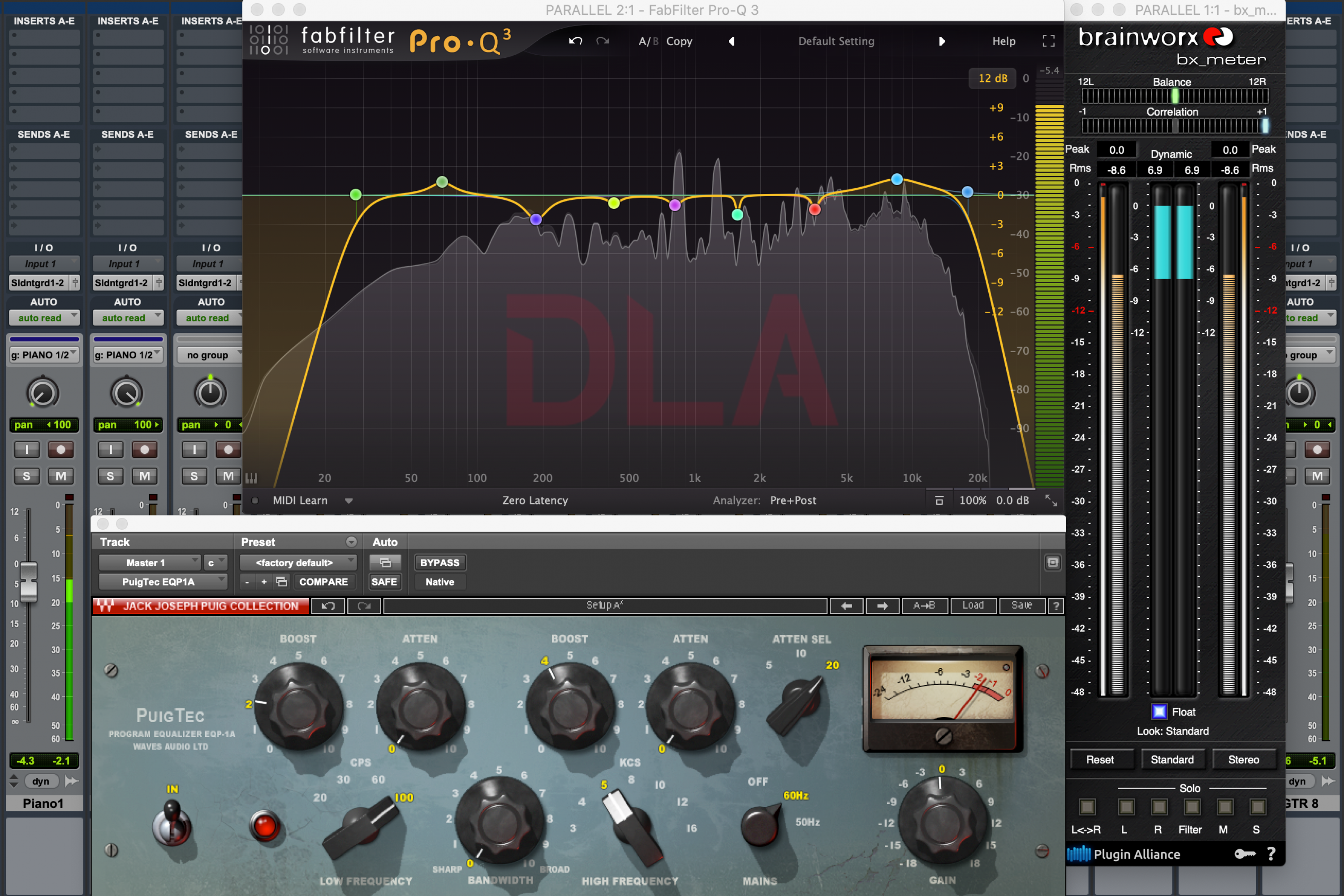
Task: Solo the M channel in bx_meter
Action: [1224, 807]
